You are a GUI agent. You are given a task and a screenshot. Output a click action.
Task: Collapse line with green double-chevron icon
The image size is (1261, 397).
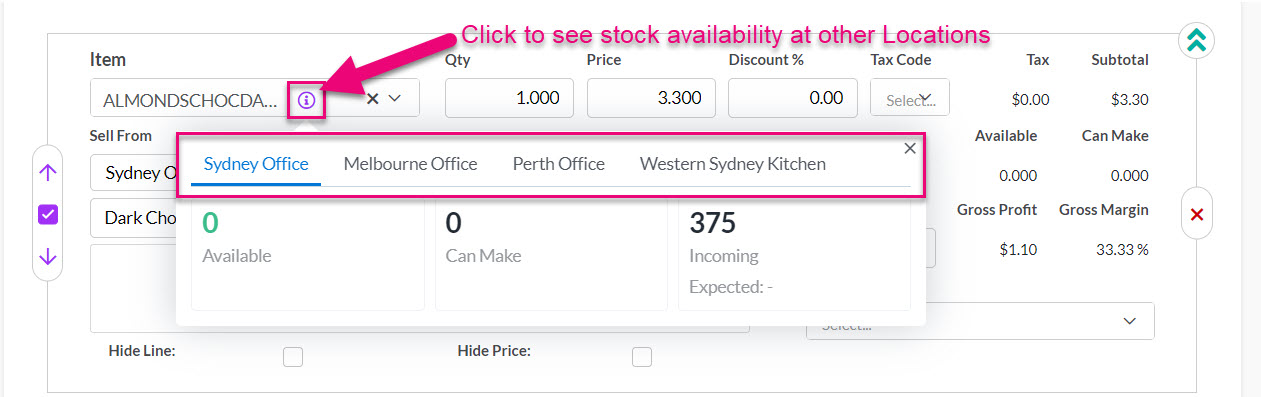[1194, 40]
